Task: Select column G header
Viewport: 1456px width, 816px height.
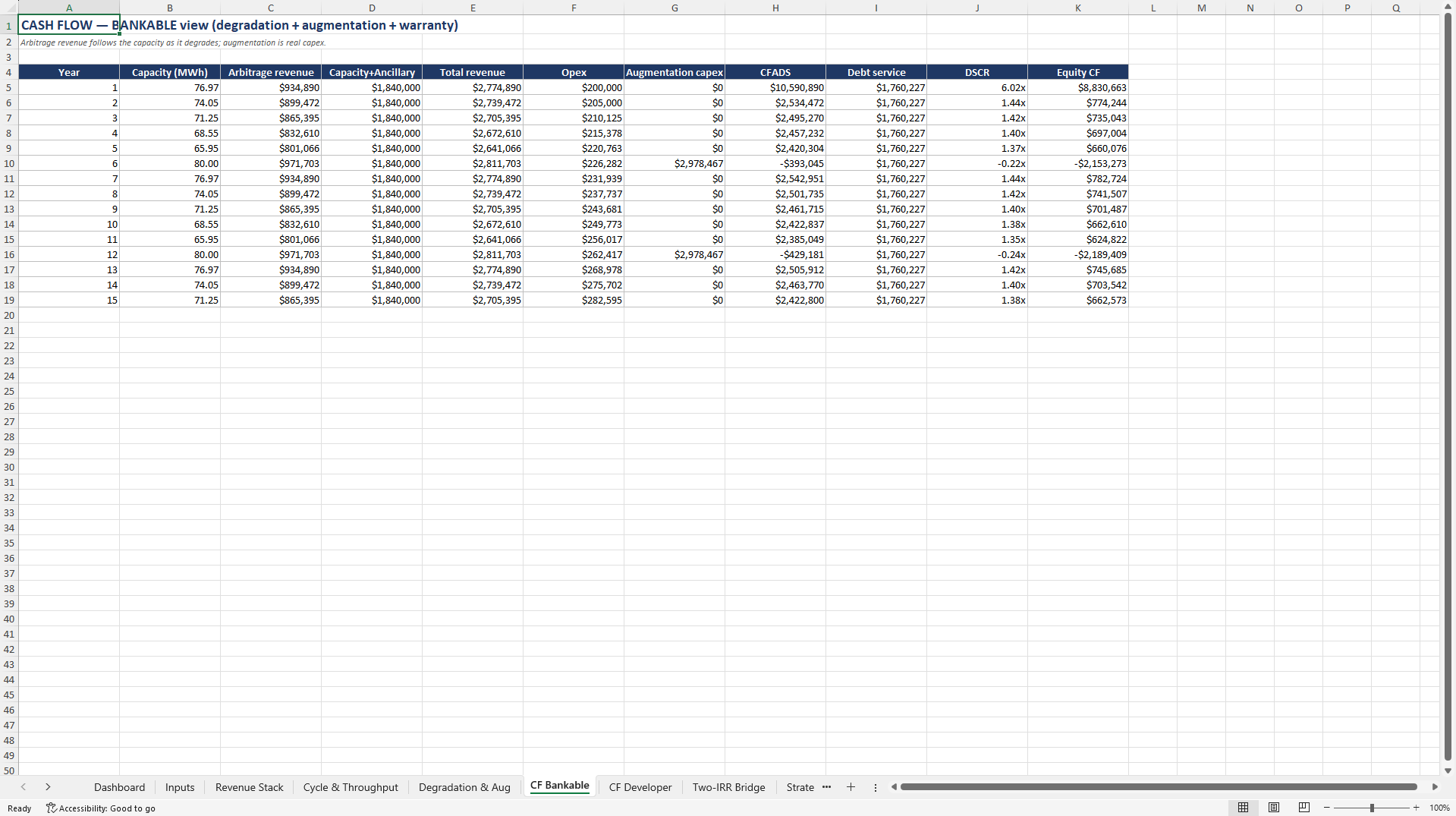Action: [x=675, y=8]
